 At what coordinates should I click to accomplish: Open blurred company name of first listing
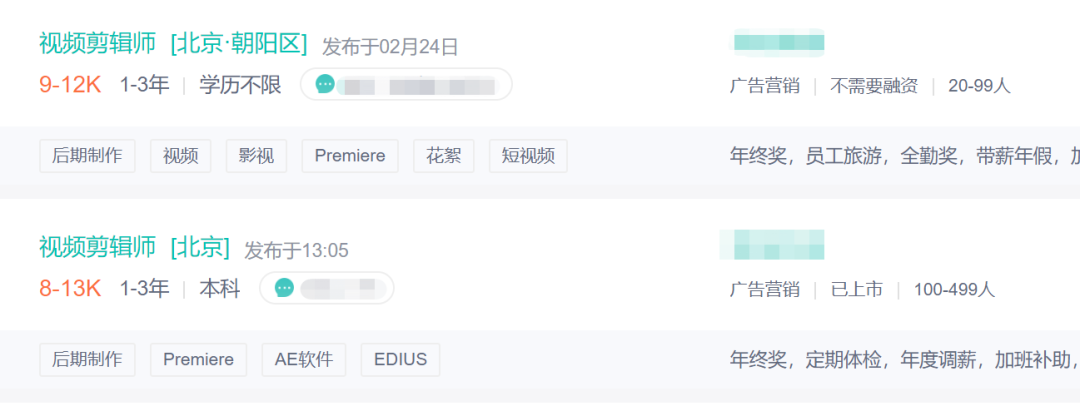pos(777,43)
